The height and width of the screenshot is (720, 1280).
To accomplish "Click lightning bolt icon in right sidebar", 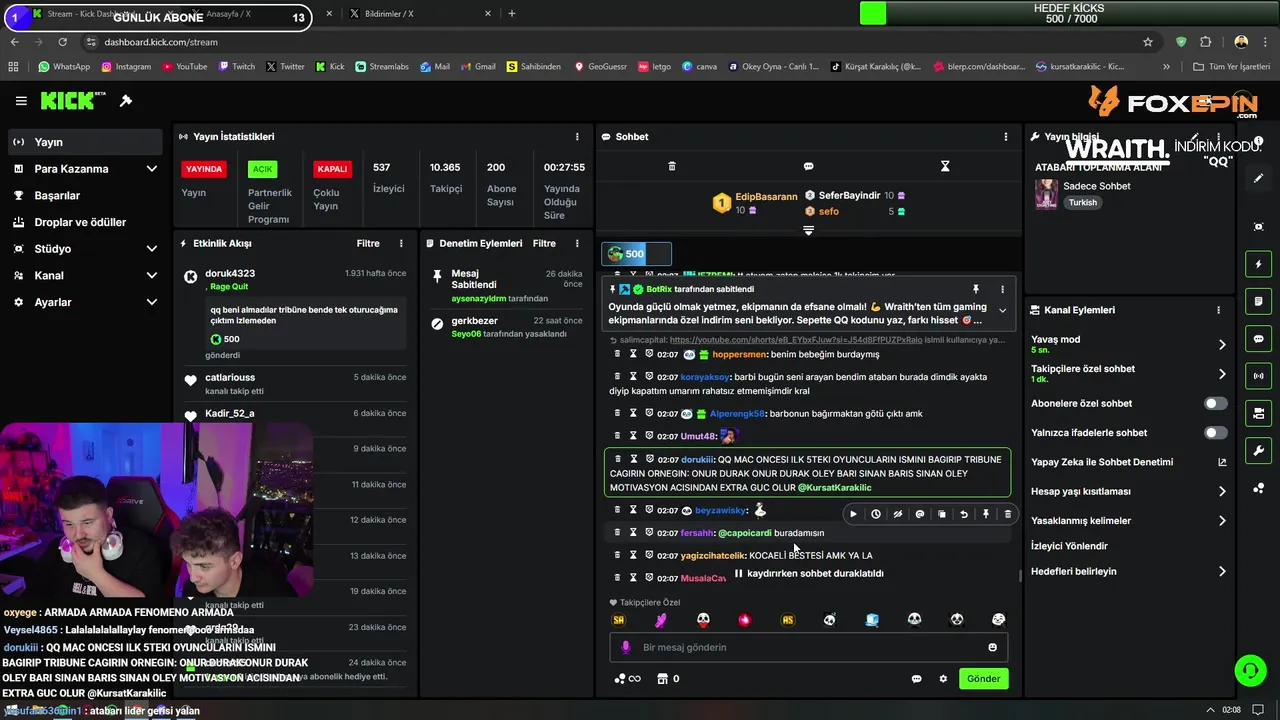I will [x=1258, y=264].
